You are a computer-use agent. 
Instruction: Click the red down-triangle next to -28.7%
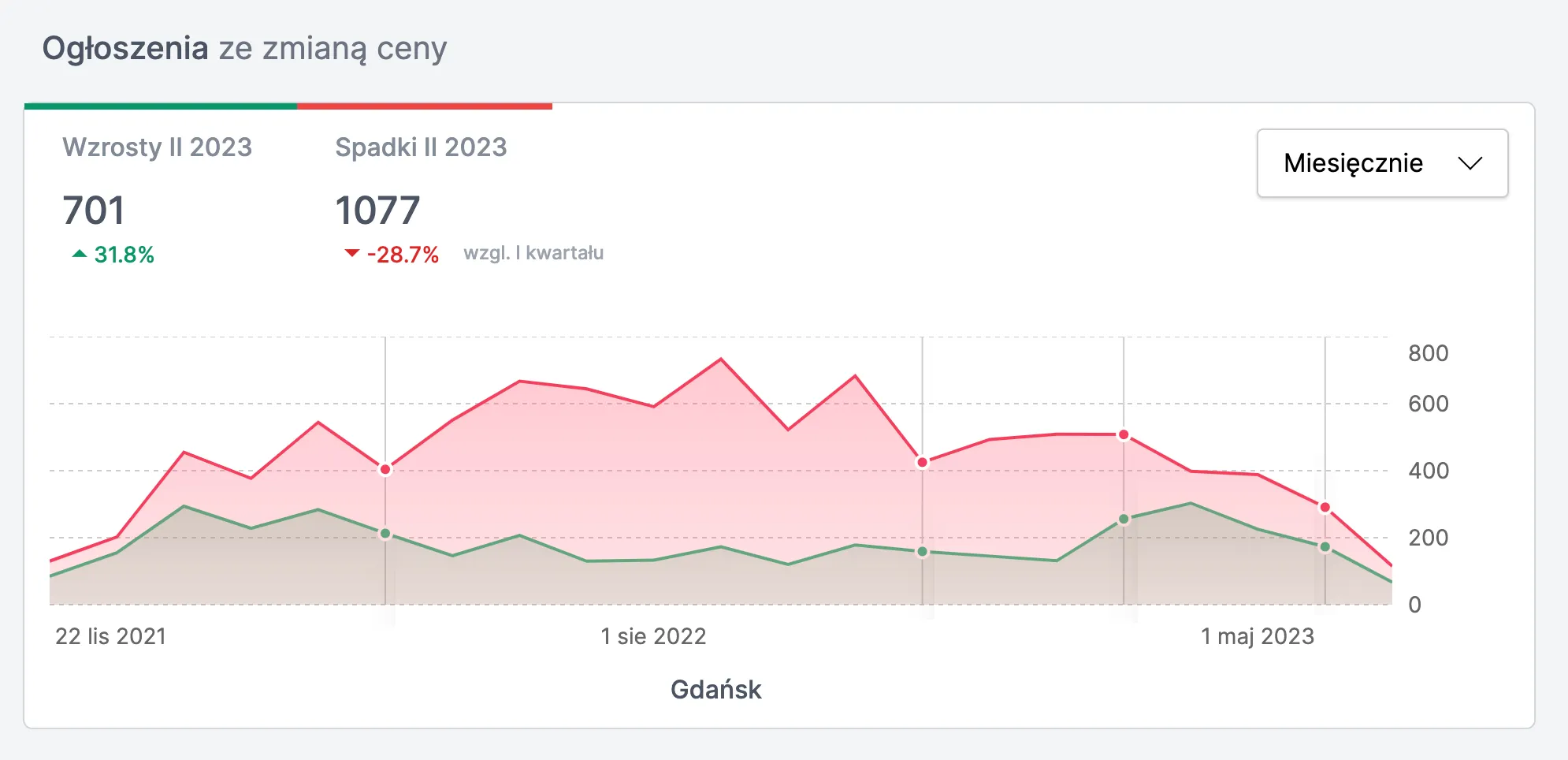click(351, 253)
